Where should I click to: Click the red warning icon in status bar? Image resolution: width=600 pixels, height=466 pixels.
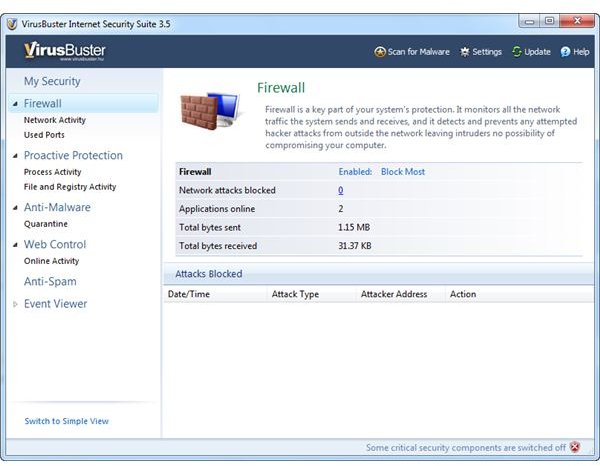tap(574, 447)
